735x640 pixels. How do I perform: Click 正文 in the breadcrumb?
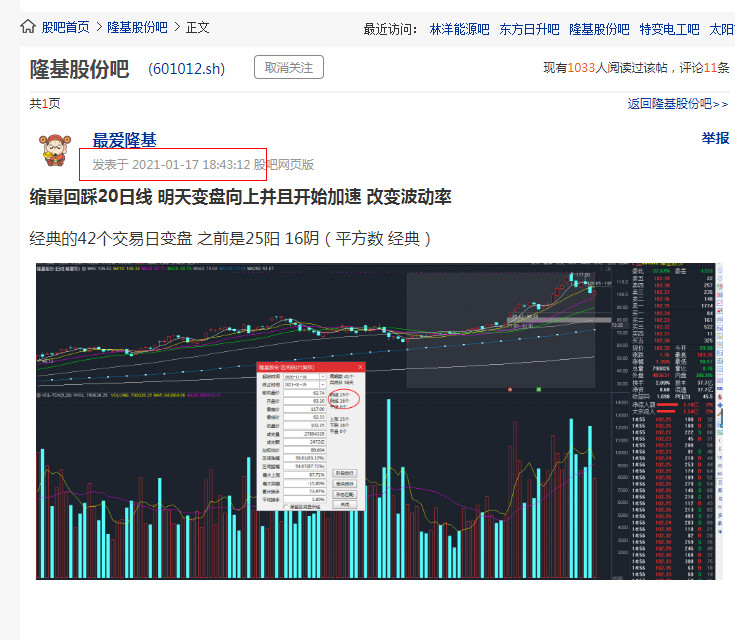[x=197, y=27]
